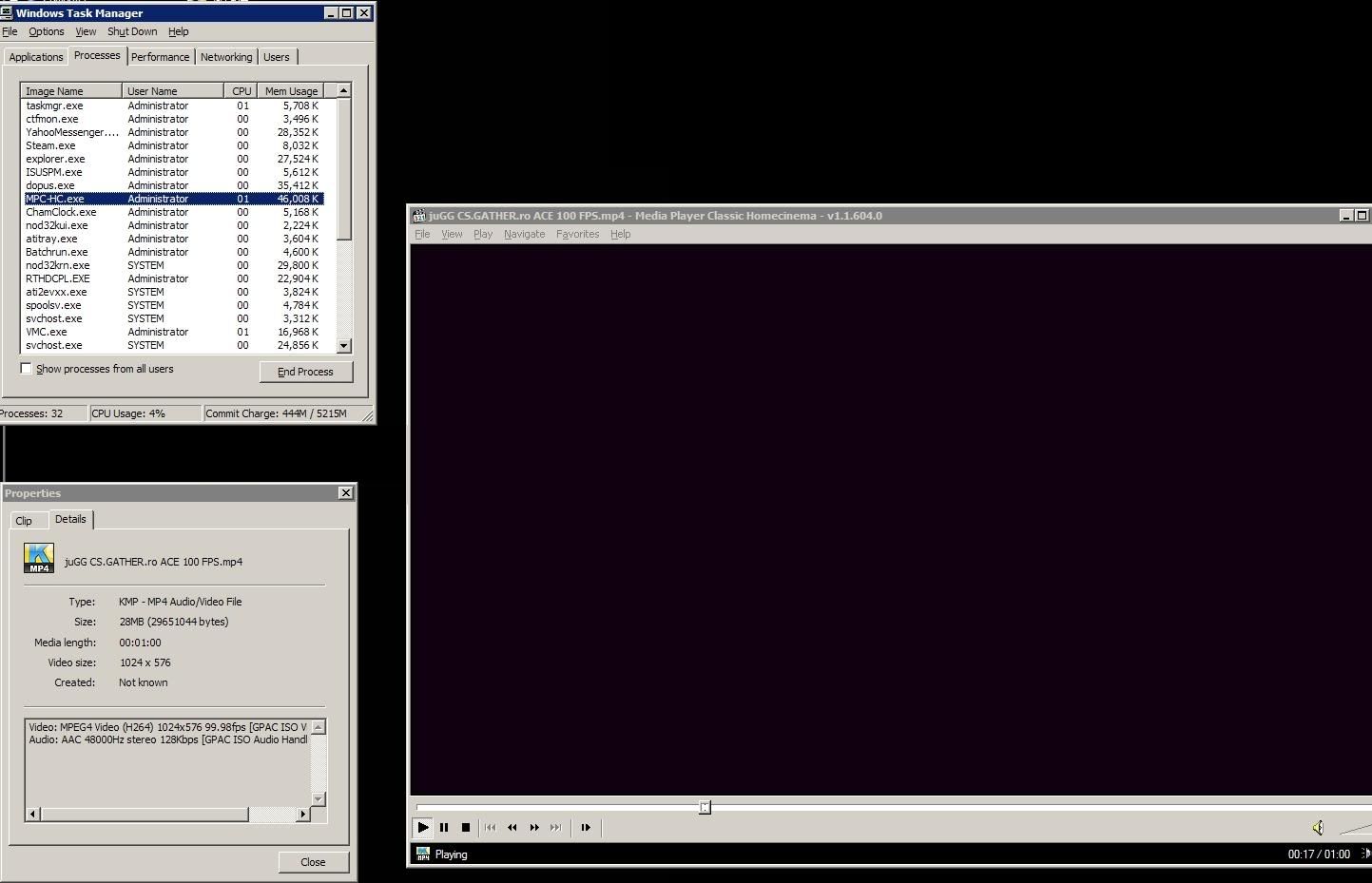1372x883 pixels.
Task: Open the Clip tab in Properties
Action: point(24,521)
